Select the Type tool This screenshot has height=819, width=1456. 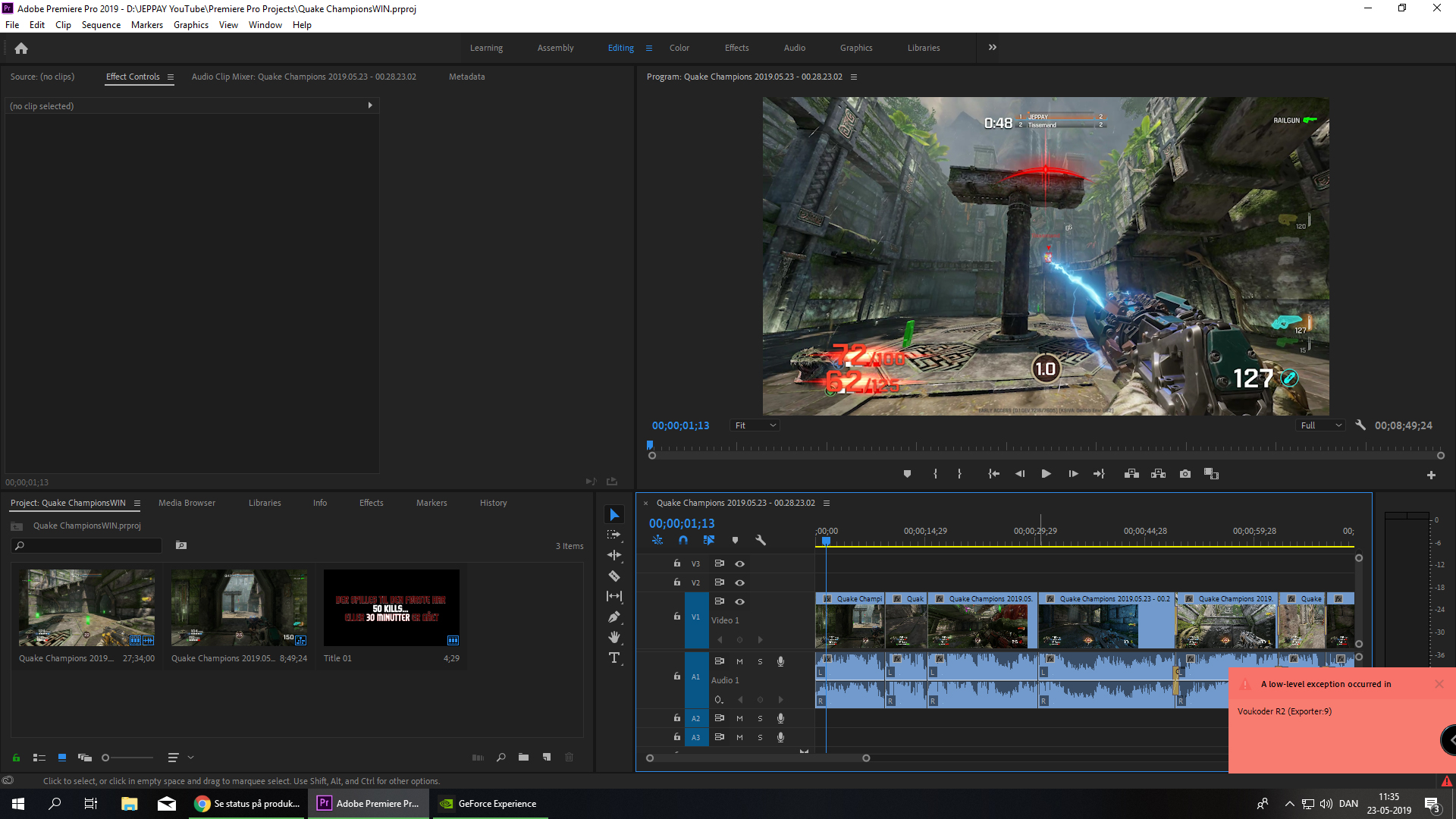[614, 657]
